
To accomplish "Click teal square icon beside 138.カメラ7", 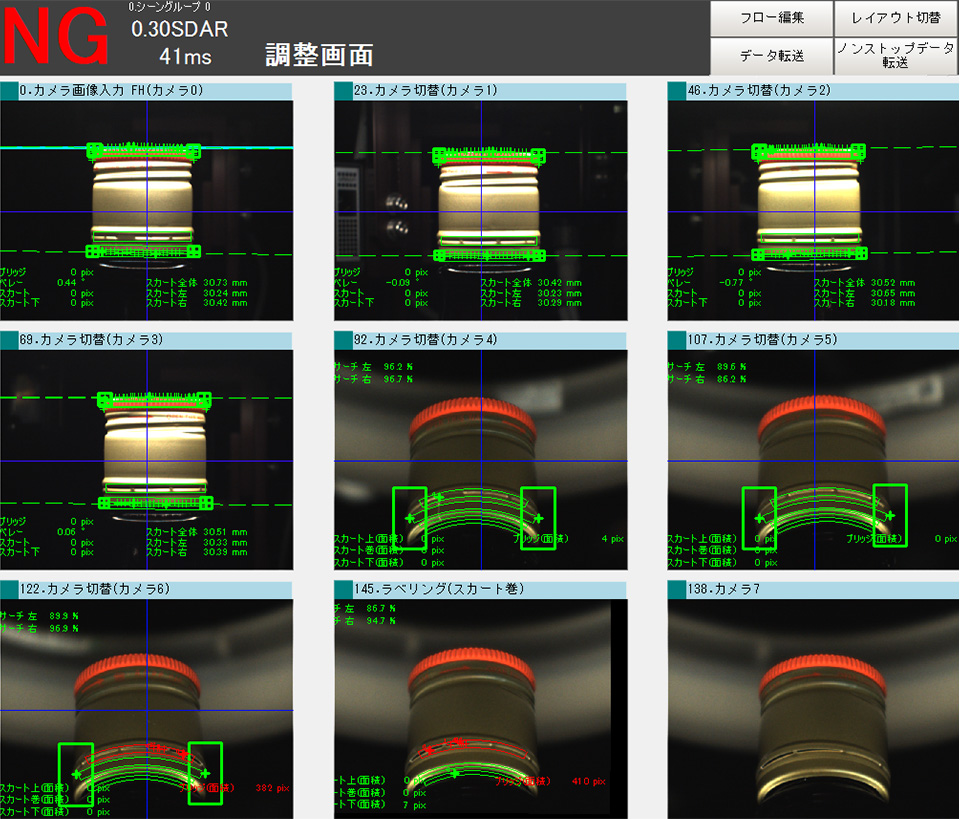I will click(x=677, y=589).
